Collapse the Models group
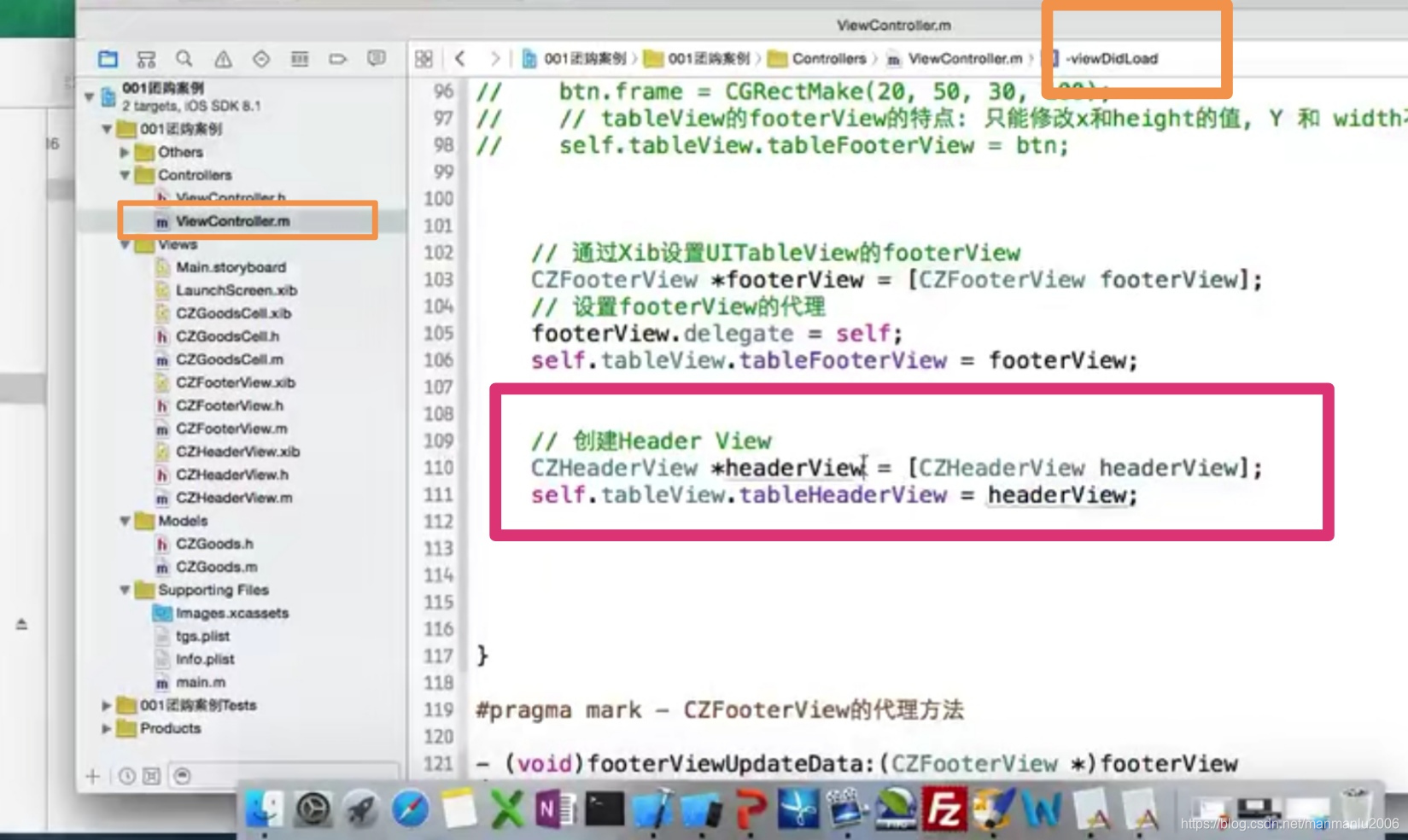This screenshot has width=1408, height=840. (x=125, y=521)
